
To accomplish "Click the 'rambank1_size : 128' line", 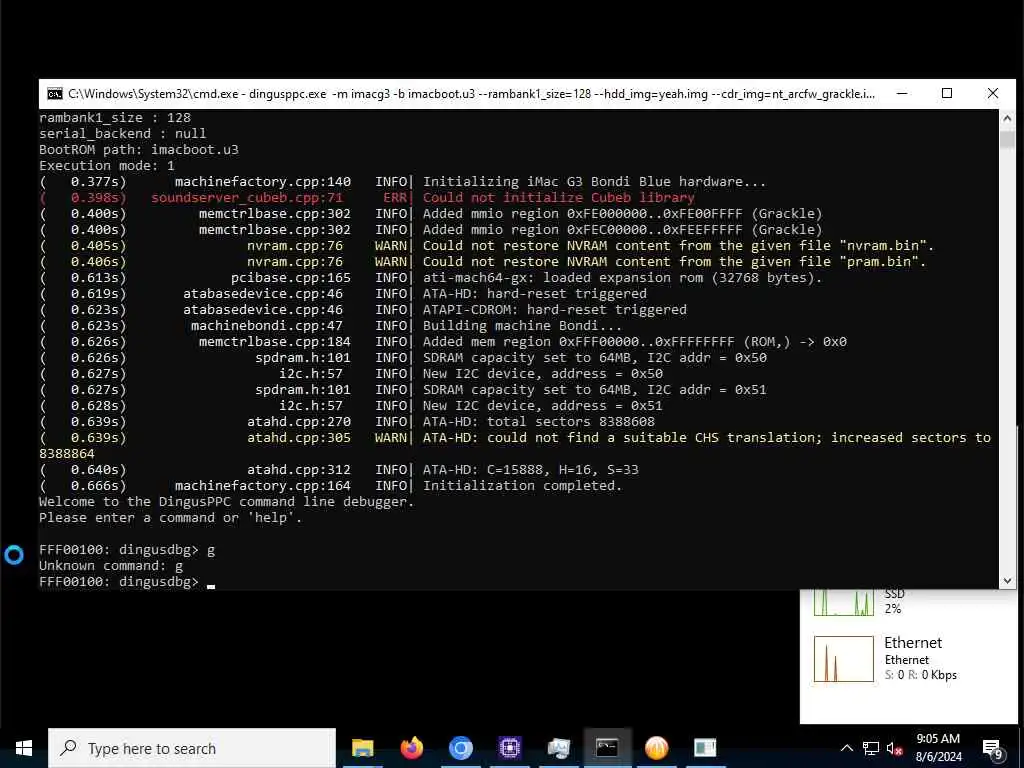I will (115, 118).
